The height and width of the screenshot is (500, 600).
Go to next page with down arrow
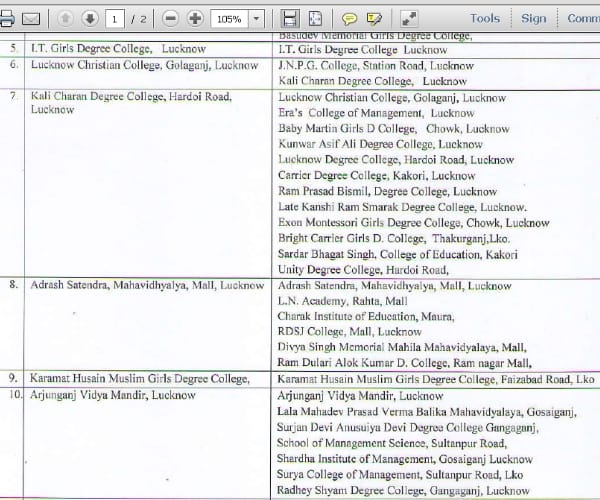point(90,18)
